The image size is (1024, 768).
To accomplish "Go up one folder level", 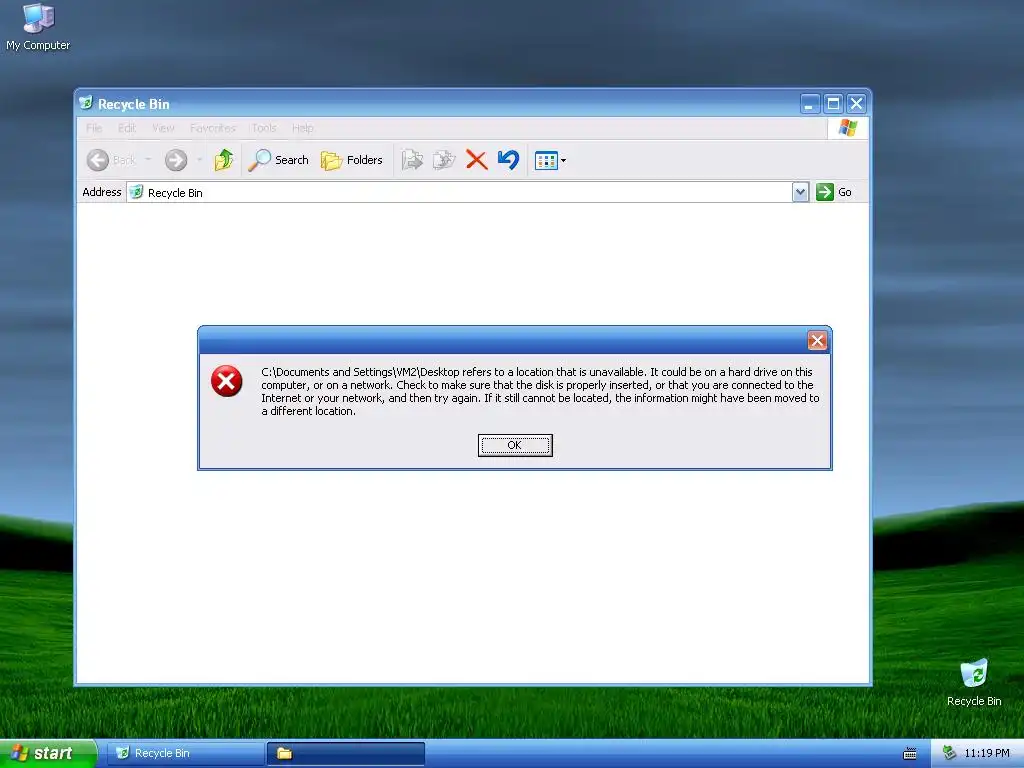I will pyautogui.click(x=223, y=160).
